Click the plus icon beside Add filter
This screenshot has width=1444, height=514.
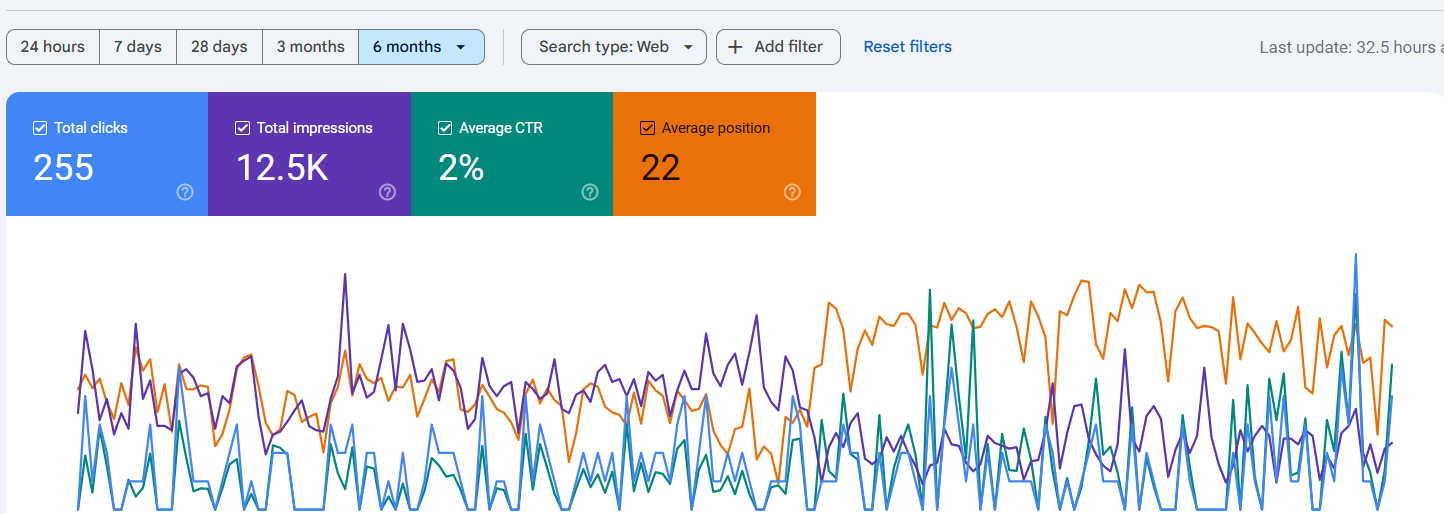tap(735, 47)
